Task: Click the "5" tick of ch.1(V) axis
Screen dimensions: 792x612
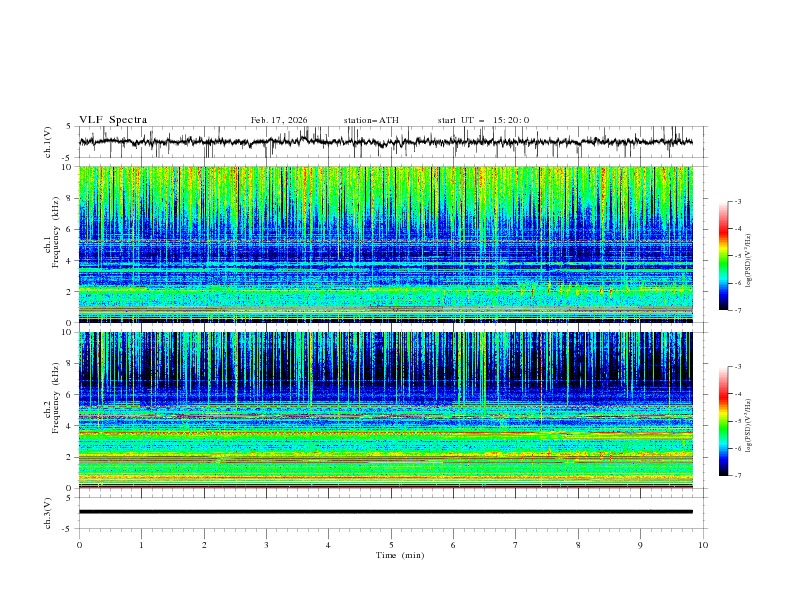Action: point(69,127)
